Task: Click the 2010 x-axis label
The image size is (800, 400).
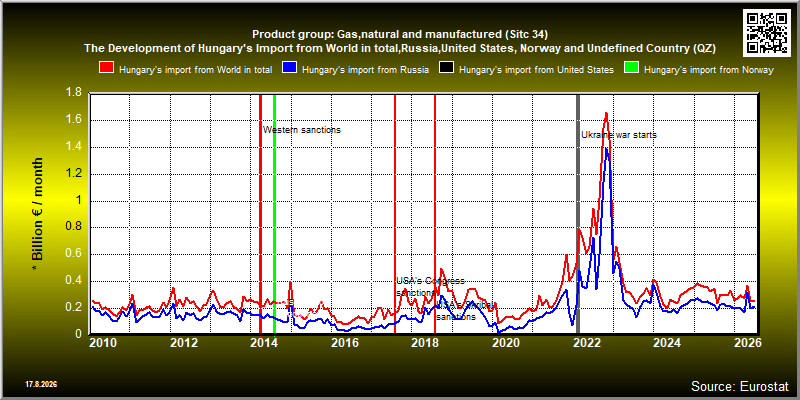Action: point(103,343)
